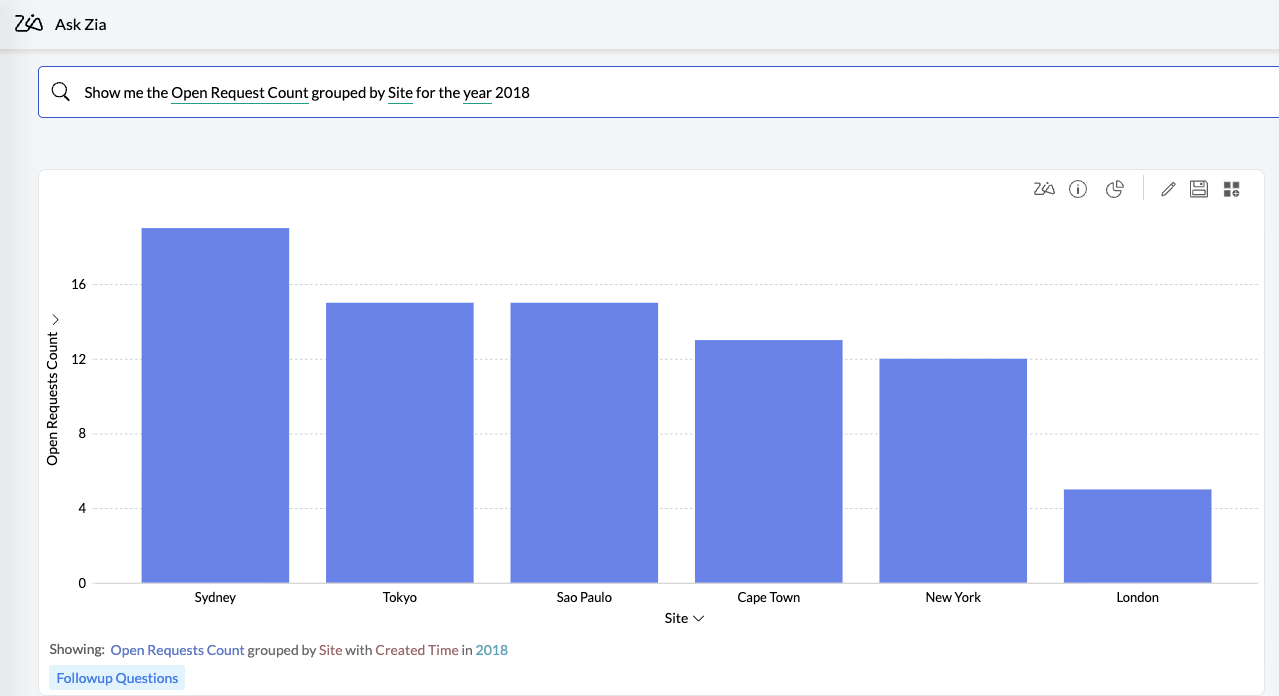The height and width of the screenshot is (696, 1279).
Task: Click the 2018 year link
Action: (491, 650)
